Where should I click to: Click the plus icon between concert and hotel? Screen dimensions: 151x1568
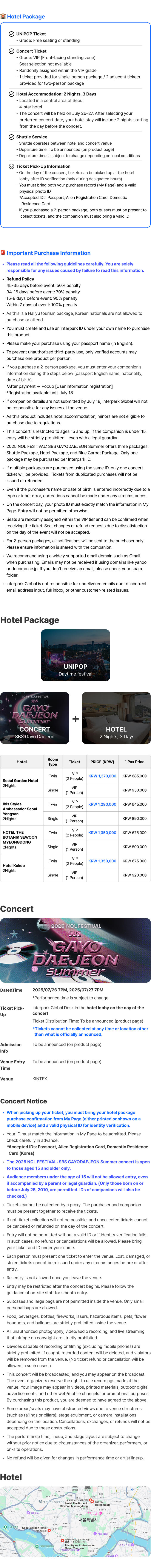pyautogui.click(x=76, y=719)
